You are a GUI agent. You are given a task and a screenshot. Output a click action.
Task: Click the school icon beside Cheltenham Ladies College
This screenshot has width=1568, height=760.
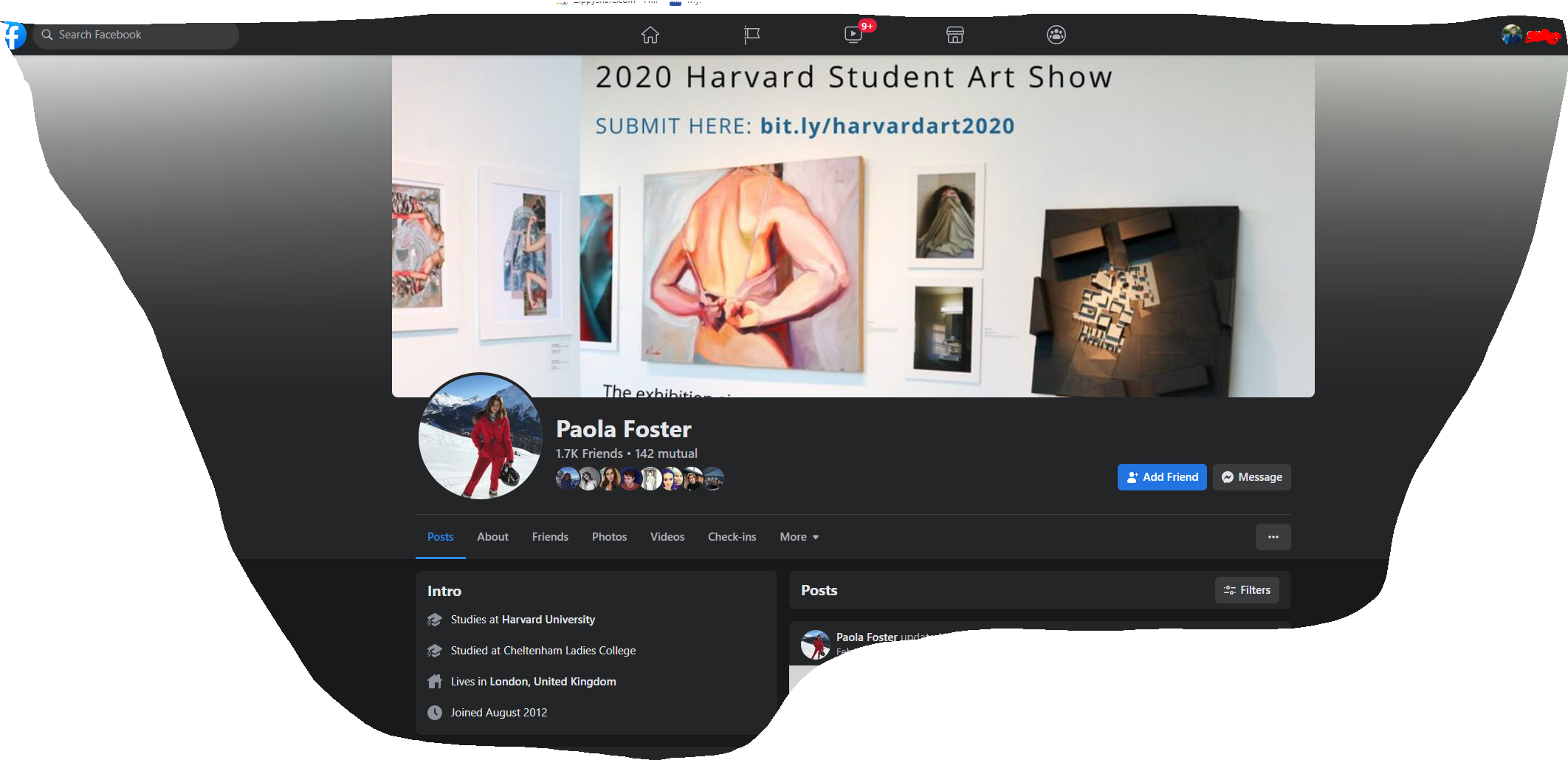coord(435,651)
